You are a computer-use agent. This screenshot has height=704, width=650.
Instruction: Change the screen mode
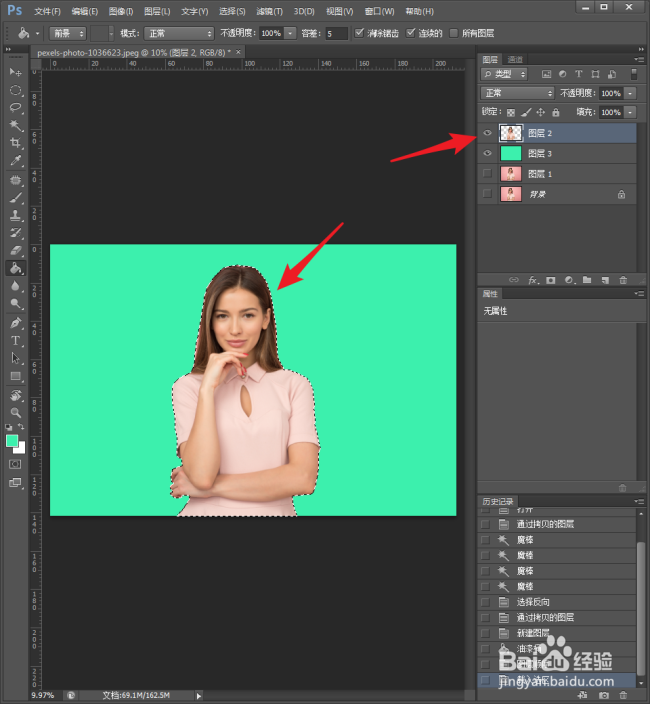(15, 483)
